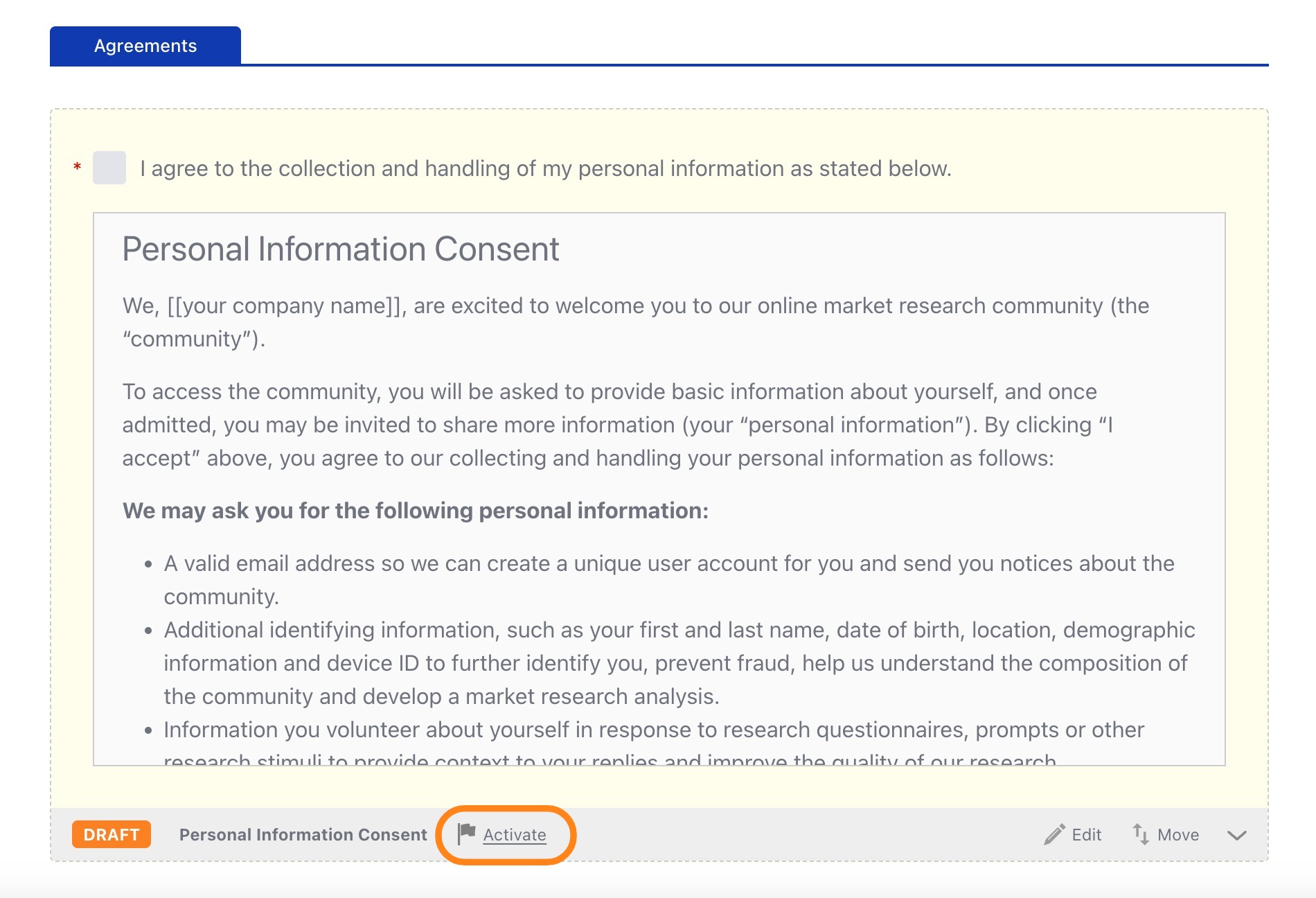Check the personal information agreement checkbox
The image size is (1316, 898).
109,168
